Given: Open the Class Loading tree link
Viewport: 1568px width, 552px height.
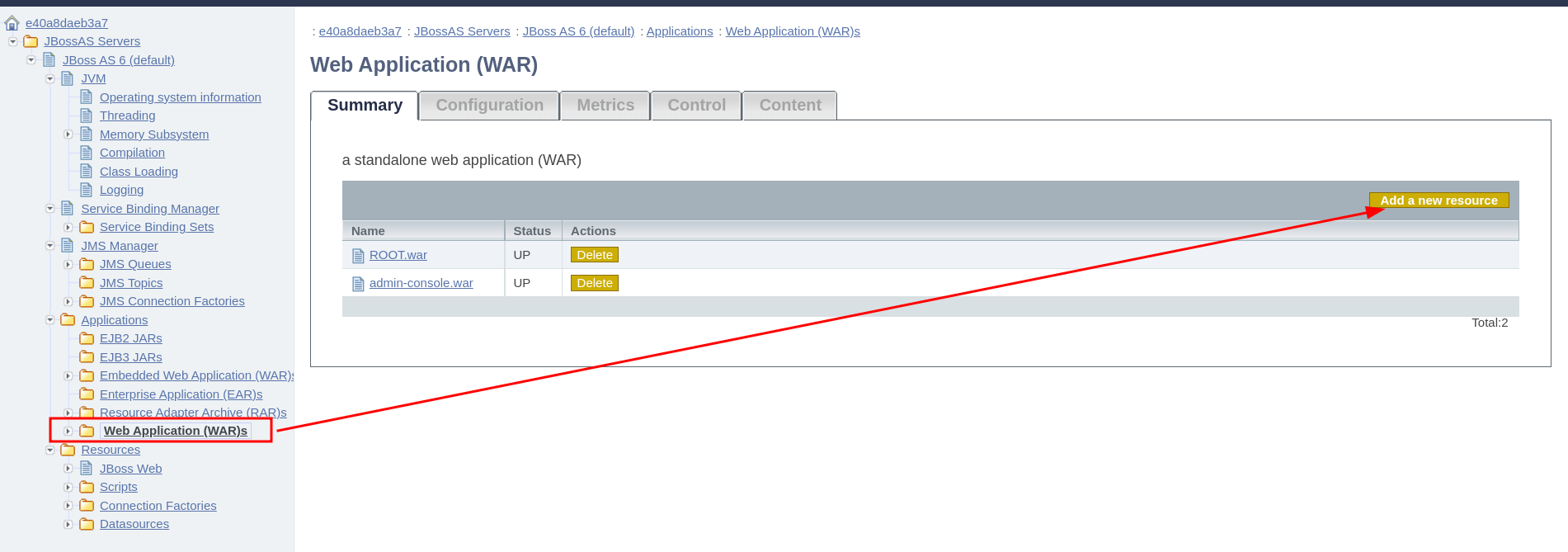Looking at the screenshot, I should pos(139,172).
